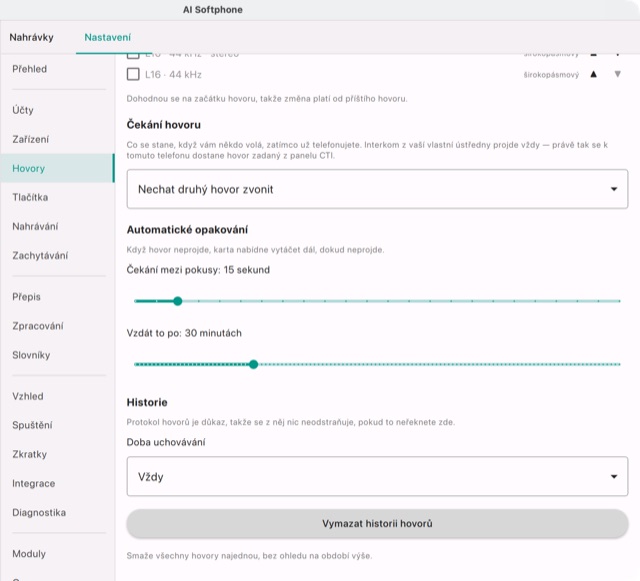Open Spuštění settings section

(x=57, y=425)
